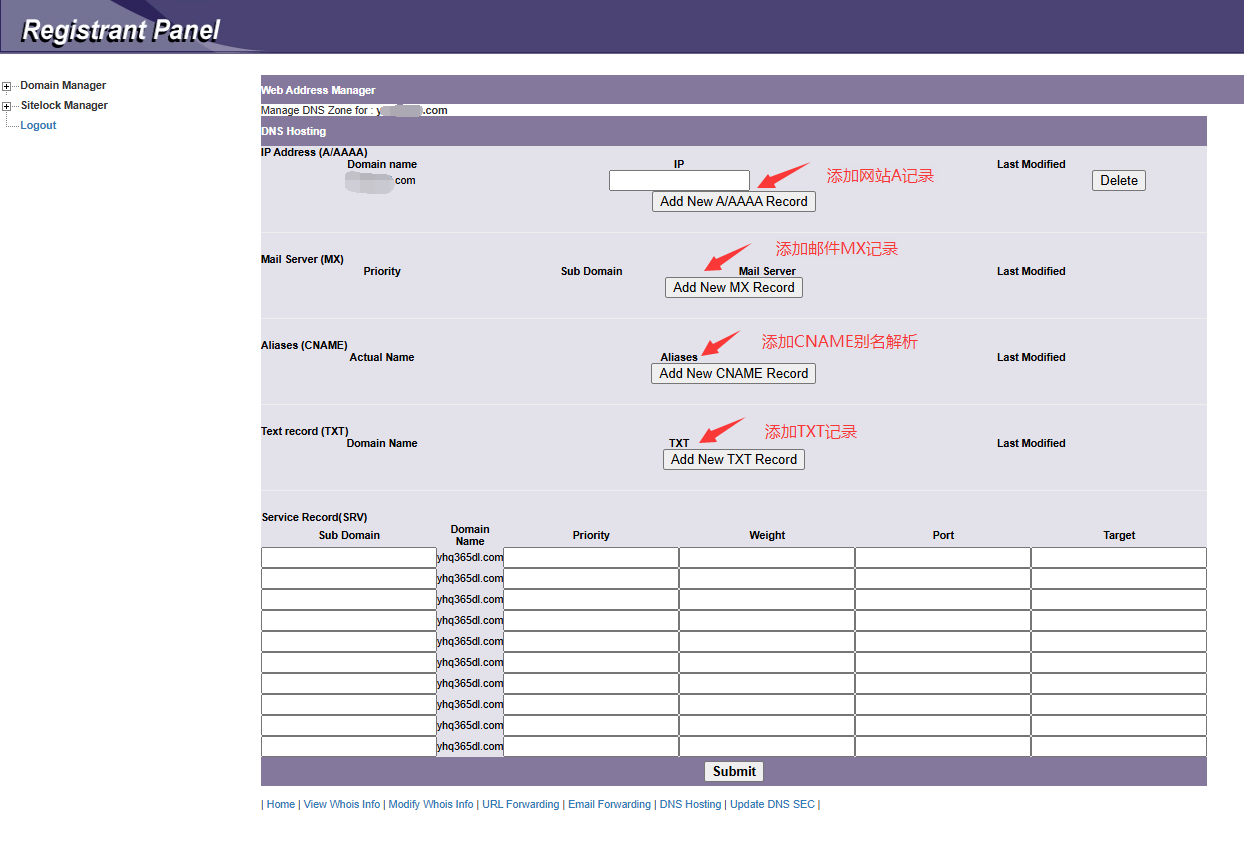Open the Domain Manager menu item
Screen dimensions: 1244x841
pyautogui.click(x=63, y=86)
